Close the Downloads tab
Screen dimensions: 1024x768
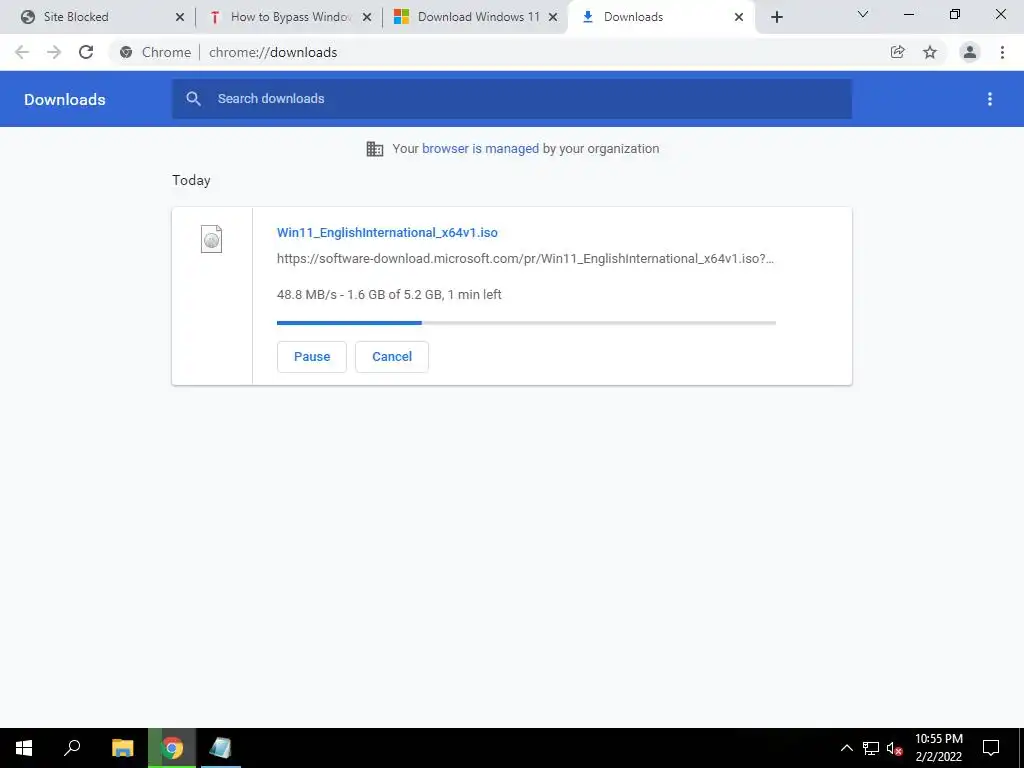point(739,17)
